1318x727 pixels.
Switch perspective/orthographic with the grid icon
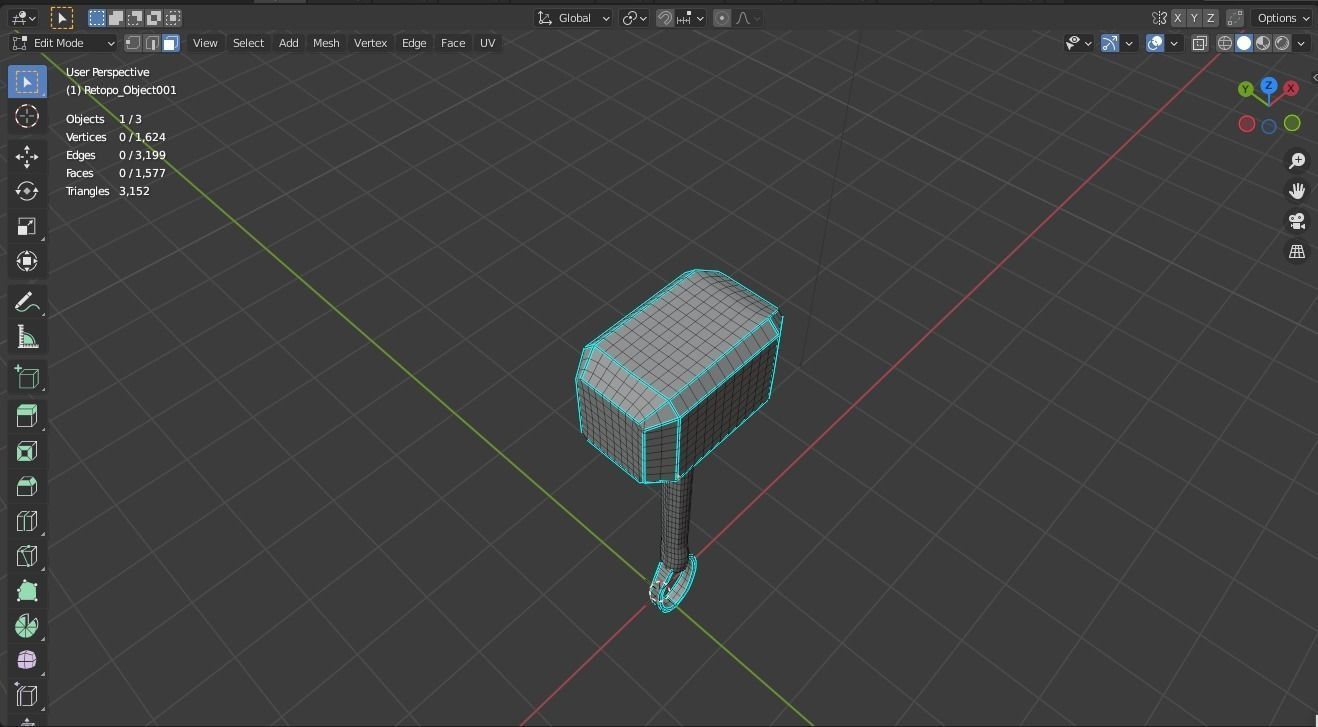click(1297, 251)
